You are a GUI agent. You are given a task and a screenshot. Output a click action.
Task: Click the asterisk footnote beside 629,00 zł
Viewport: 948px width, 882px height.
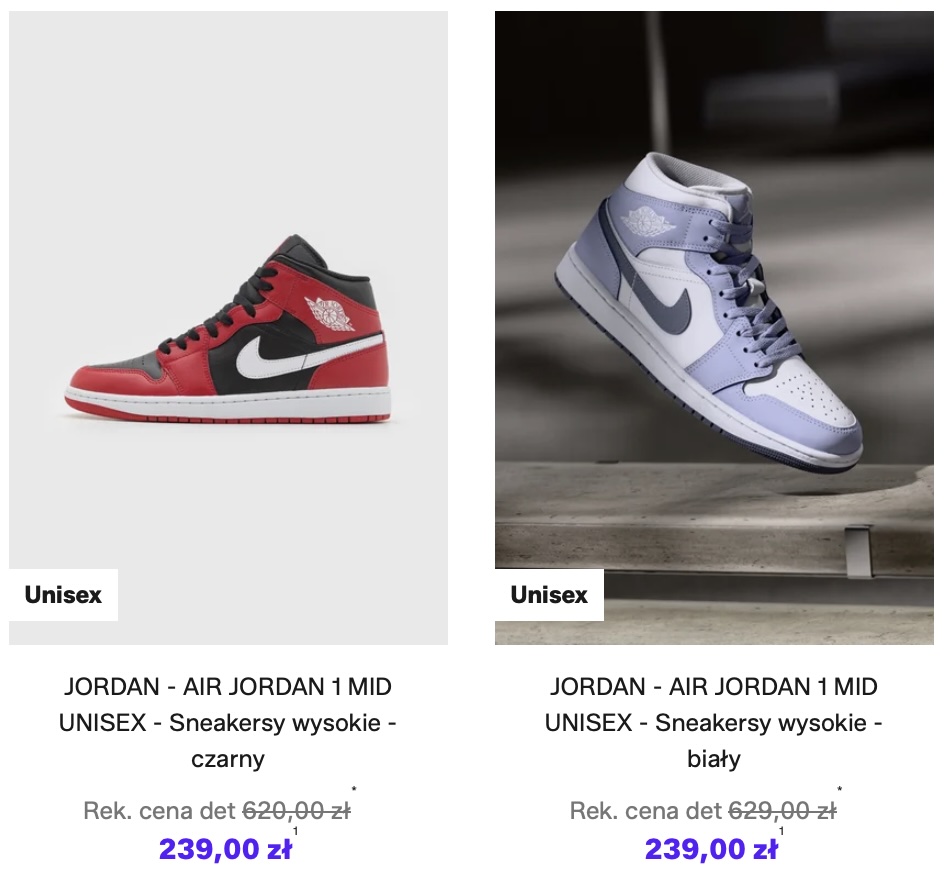[840, 790]
